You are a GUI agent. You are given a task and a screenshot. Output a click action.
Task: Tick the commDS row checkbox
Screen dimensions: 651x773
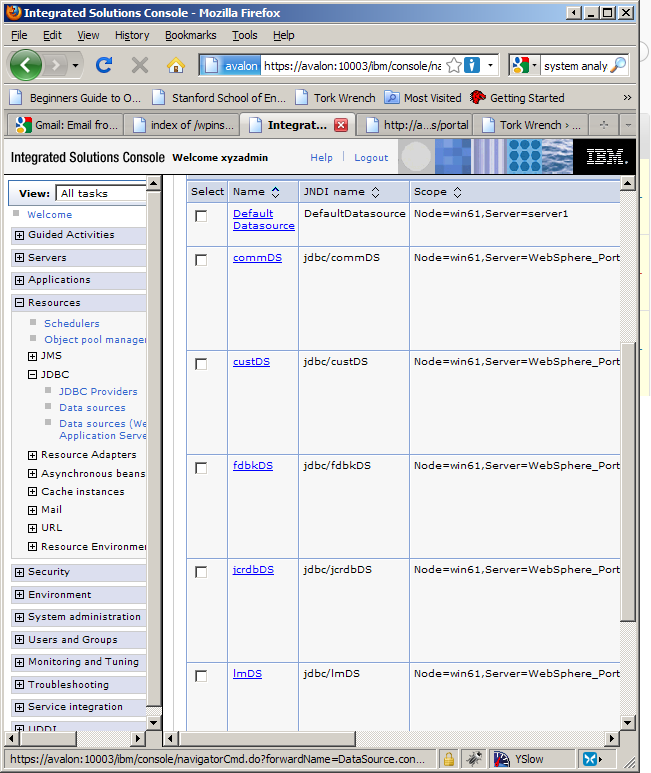tap(201, 260)
